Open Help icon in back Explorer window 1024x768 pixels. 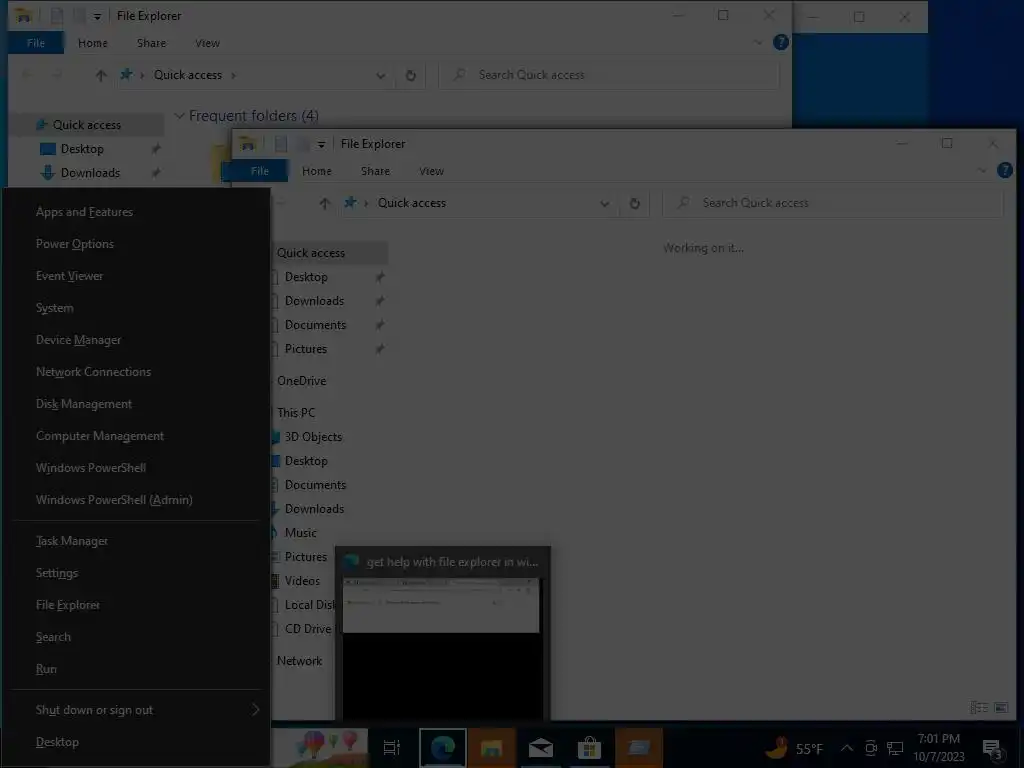780,42
